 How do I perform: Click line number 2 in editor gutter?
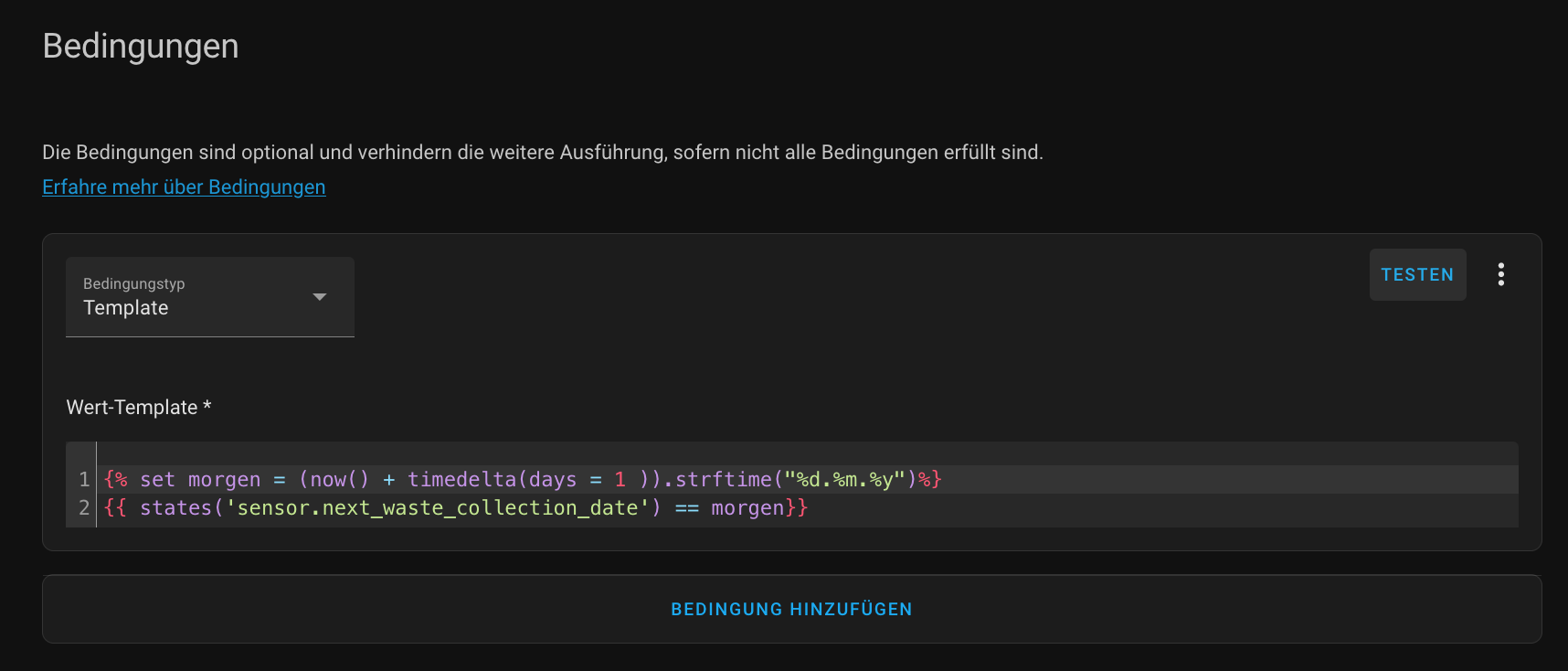[84, 507]
